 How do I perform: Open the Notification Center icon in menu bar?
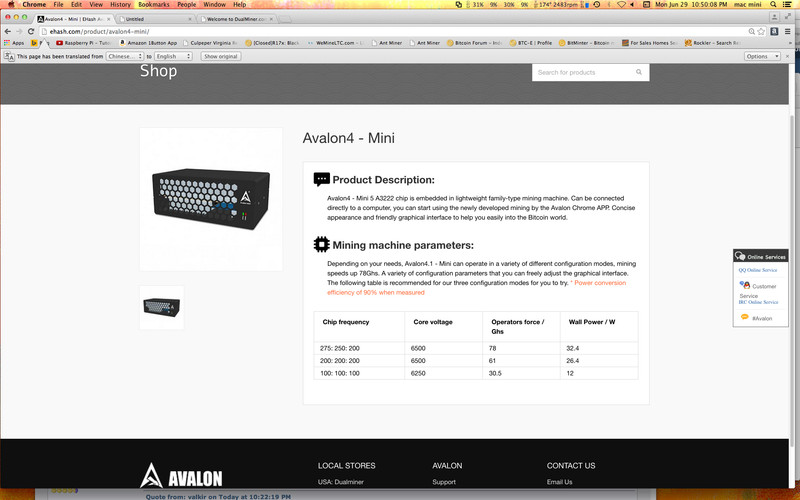tap(788, 4)
